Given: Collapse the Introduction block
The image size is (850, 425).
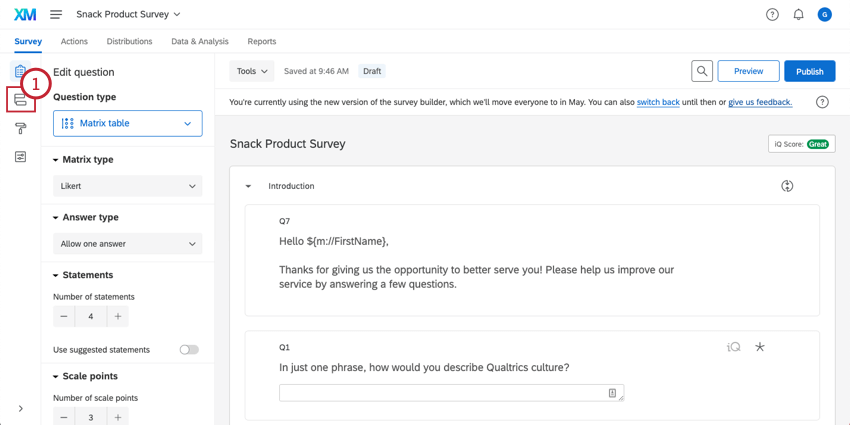Looking at the screenshot, I should tap(249, 186).
